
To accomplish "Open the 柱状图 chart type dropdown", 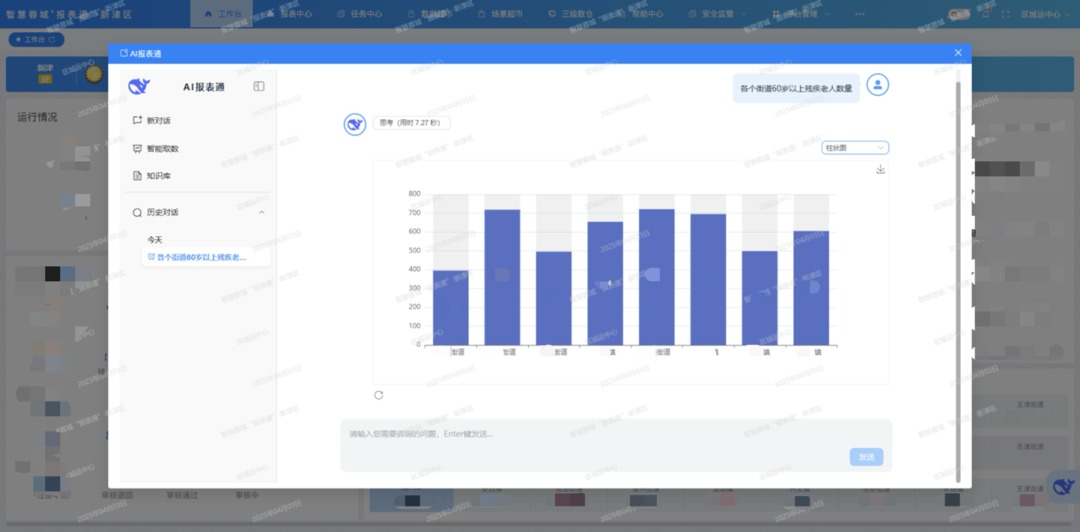I will coord(854,148).
